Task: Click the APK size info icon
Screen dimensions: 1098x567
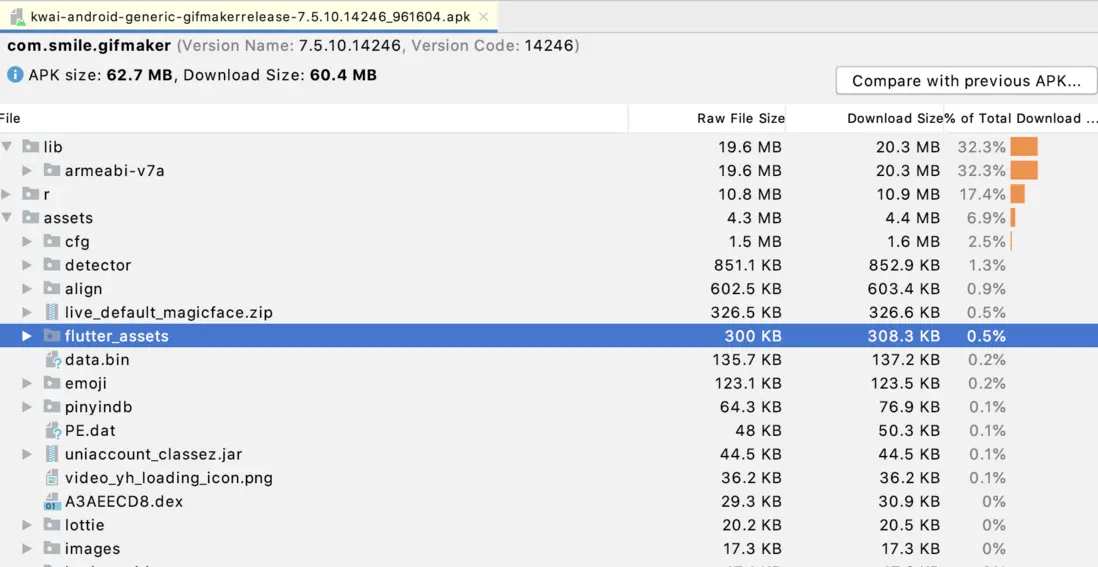Action: 15,75
